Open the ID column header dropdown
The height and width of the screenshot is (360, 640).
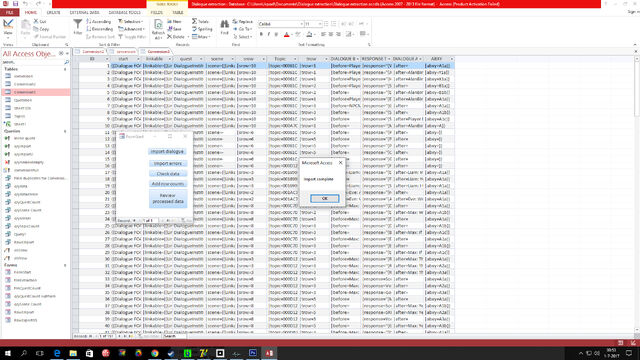(x=107, y=59)
